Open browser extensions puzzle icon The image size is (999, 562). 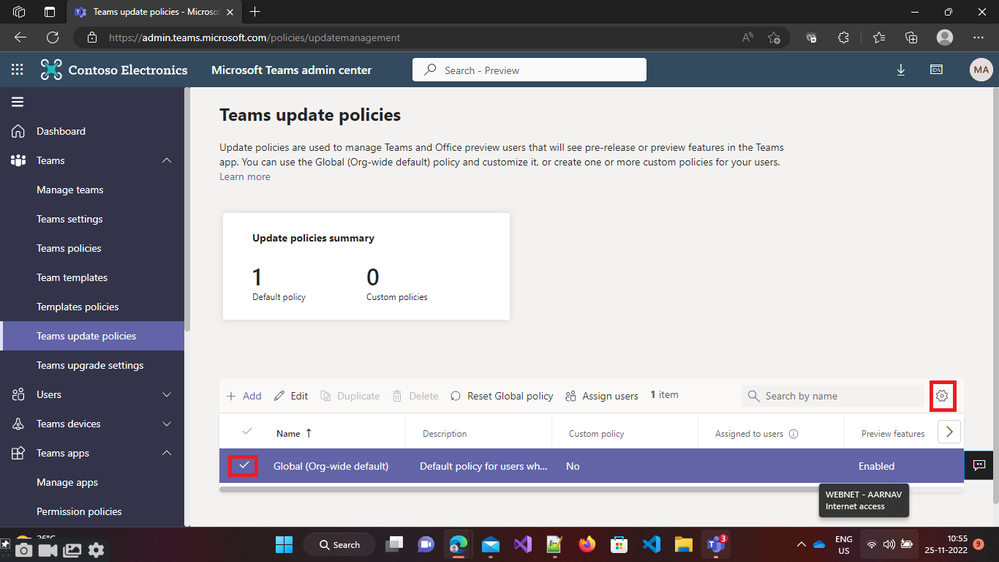pyautogui.click(x=844, y=38)
